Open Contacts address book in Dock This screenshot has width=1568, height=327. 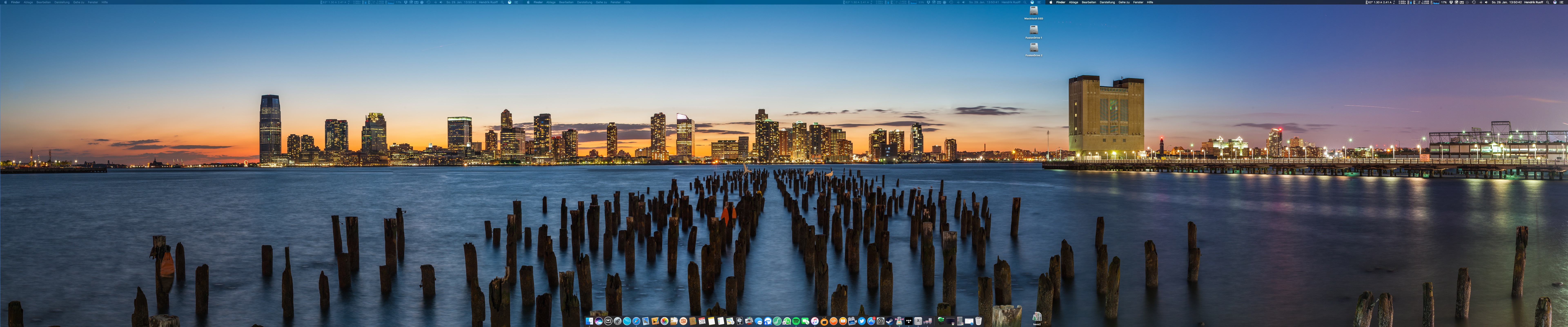(693, 321)
